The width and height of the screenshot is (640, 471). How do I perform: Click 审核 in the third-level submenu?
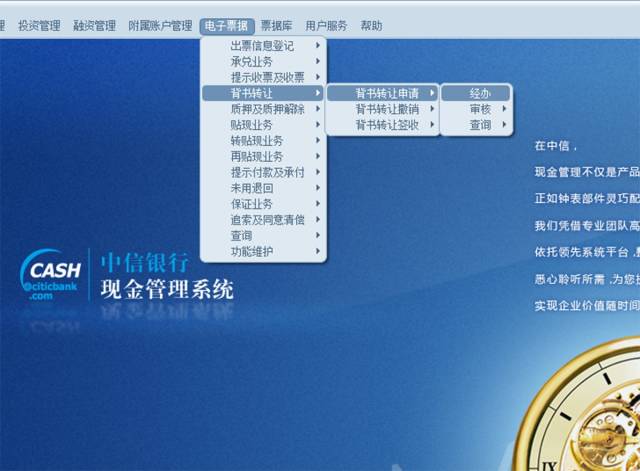[476, 109]
